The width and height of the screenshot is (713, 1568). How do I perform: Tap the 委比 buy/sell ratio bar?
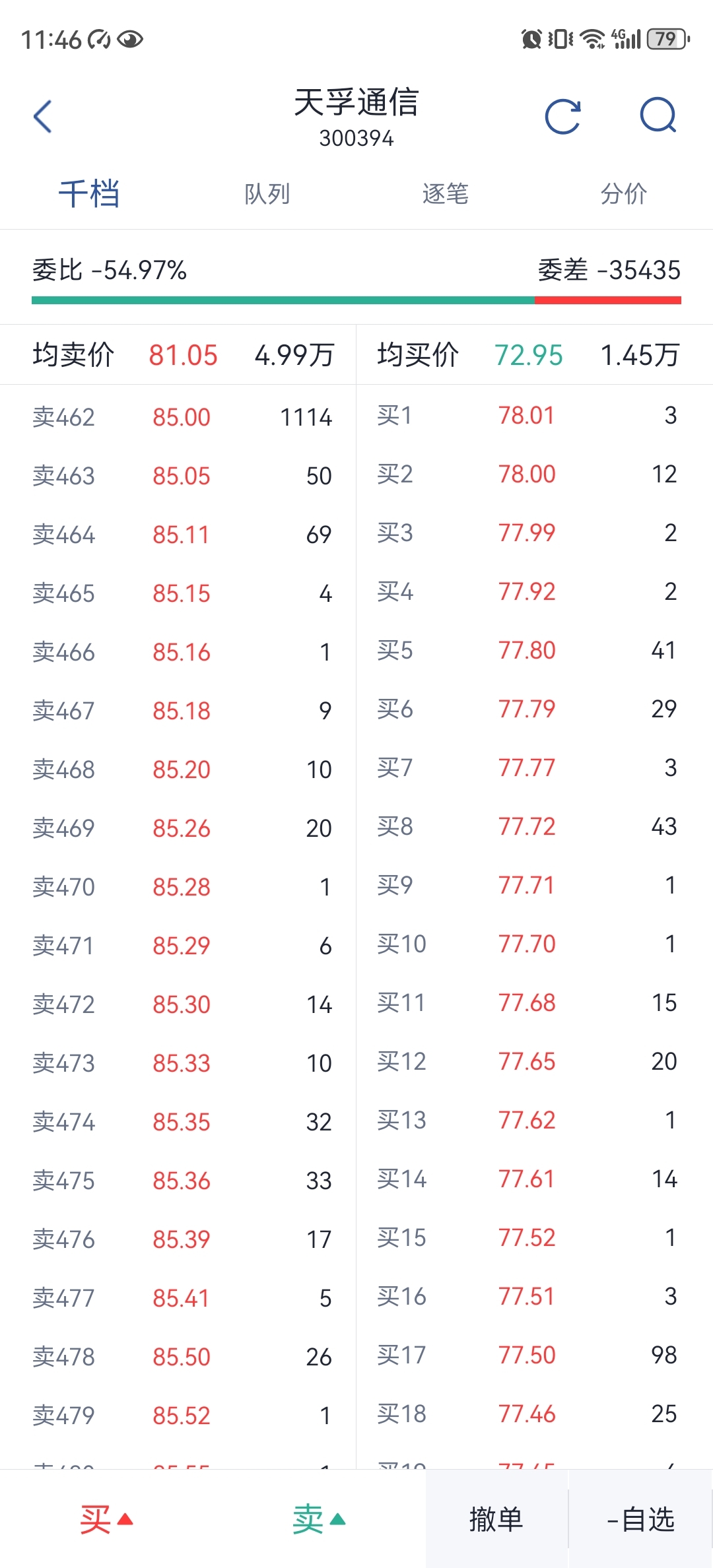(x=356, y=300)
